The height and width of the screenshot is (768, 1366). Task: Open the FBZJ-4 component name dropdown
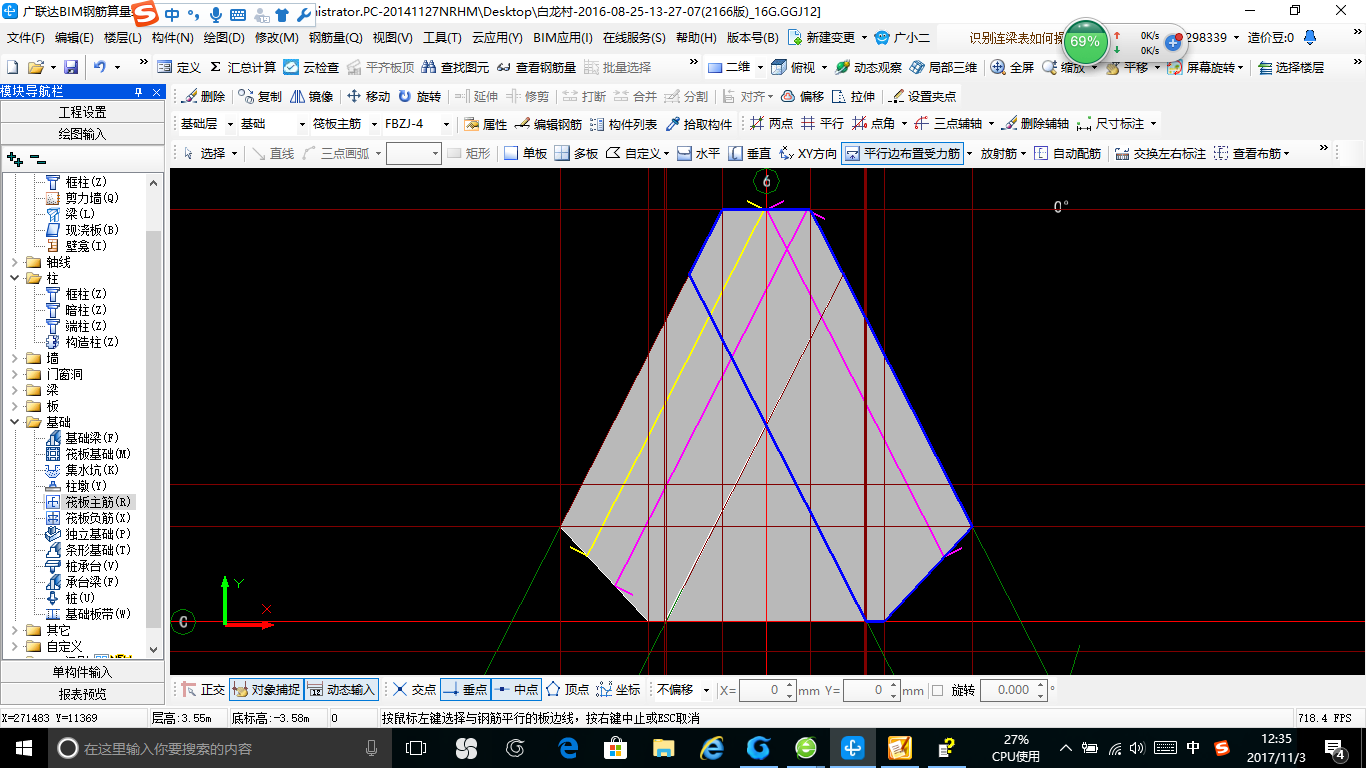coord(445,124)
